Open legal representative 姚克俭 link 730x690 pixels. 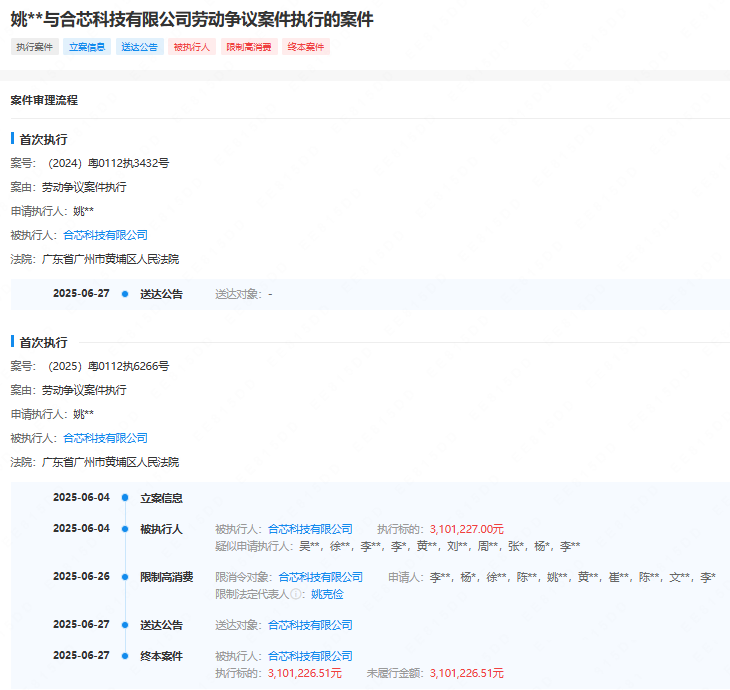pyautogui.click(x=327, y=594)
